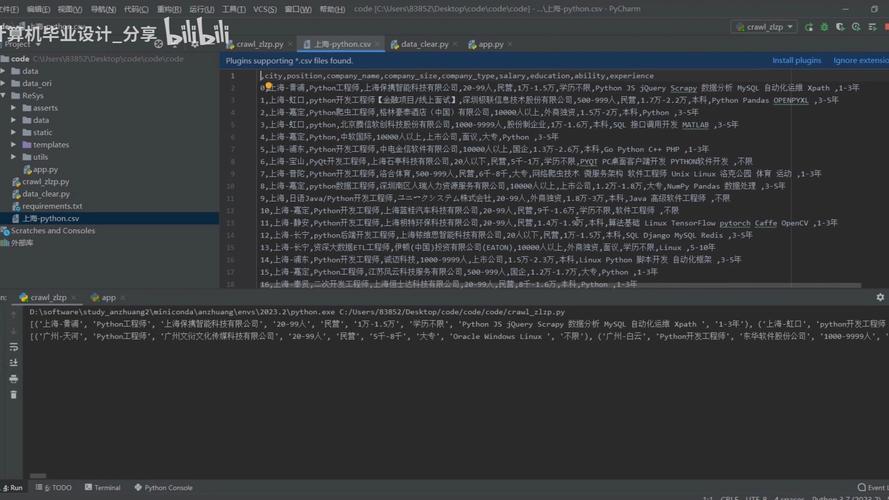Screen dimensions: 889x500
Task: Open the Python Console tool window
Action: [162, 488]
